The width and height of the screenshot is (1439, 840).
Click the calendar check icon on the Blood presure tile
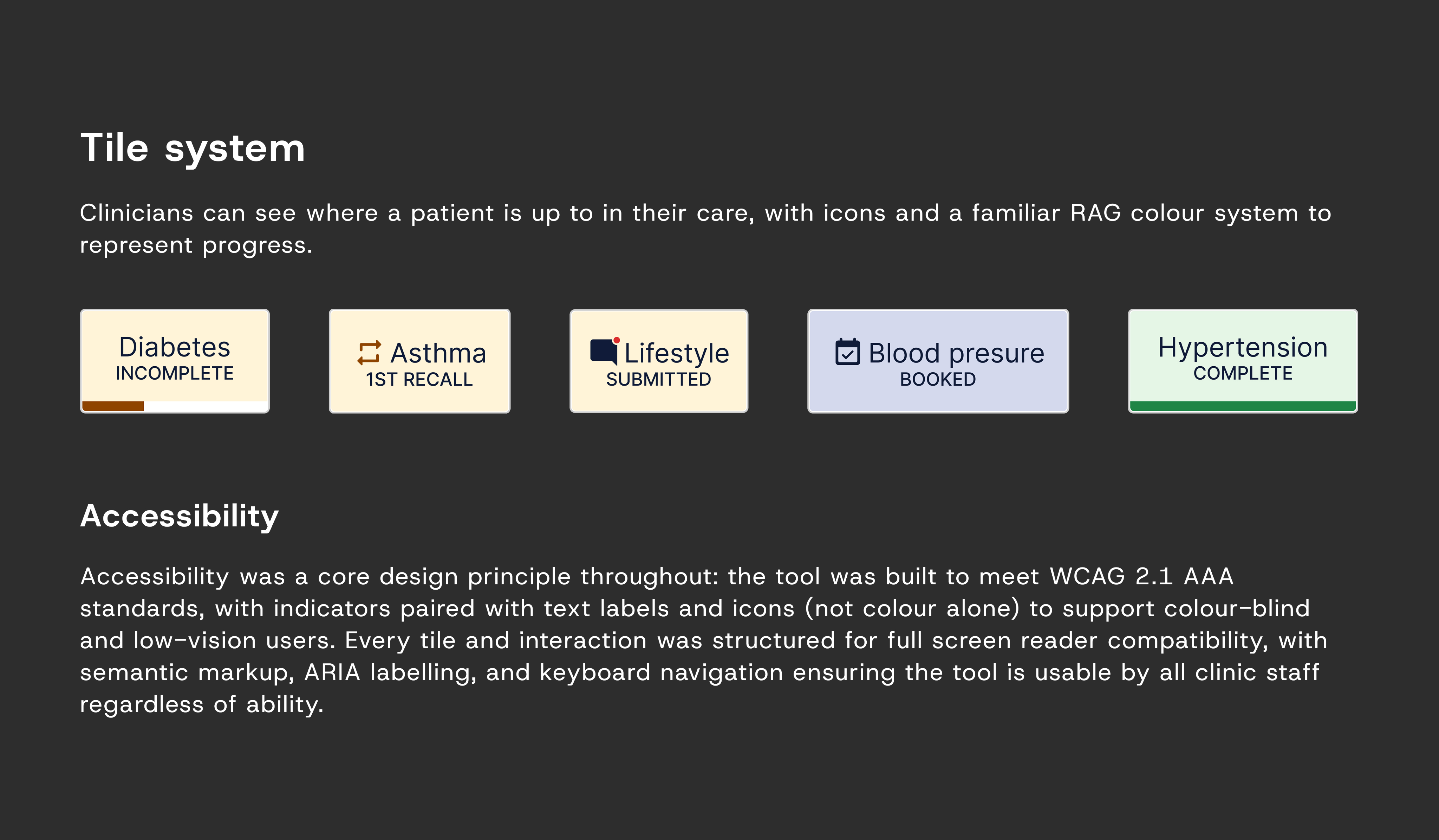847,352
